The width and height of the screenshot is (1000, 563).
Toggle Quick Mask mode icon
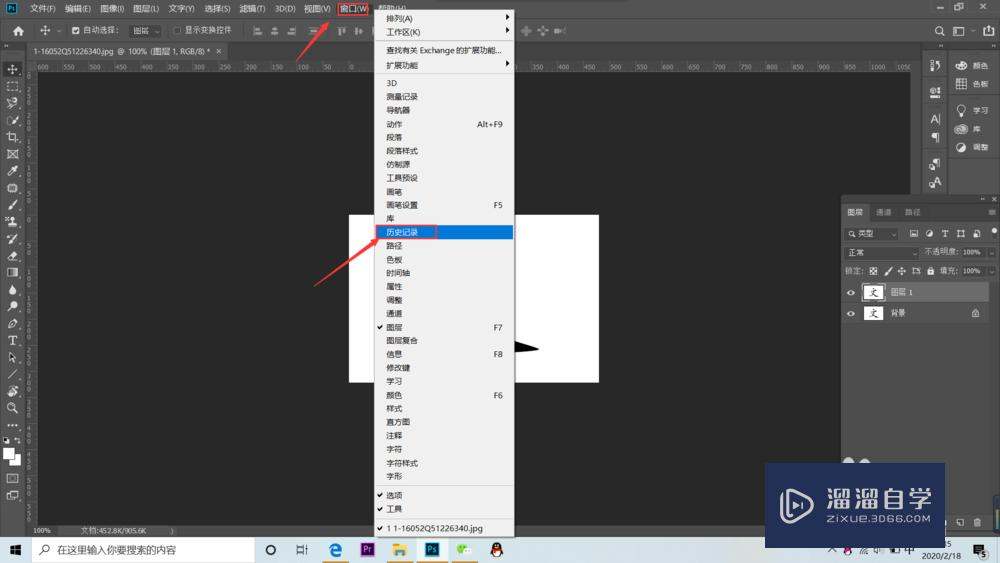(12, 478)
